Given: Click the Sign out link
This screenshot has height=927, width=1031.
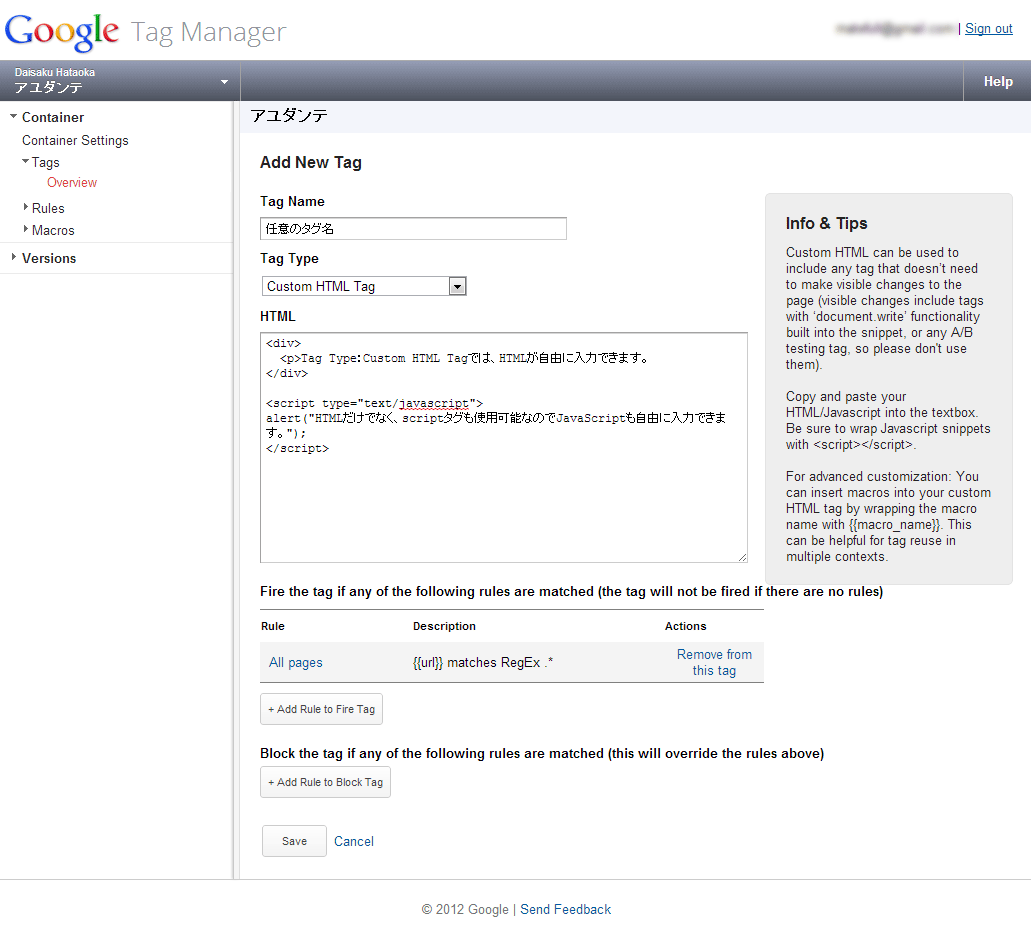Looking at the screenshot, I should (988, 29).
